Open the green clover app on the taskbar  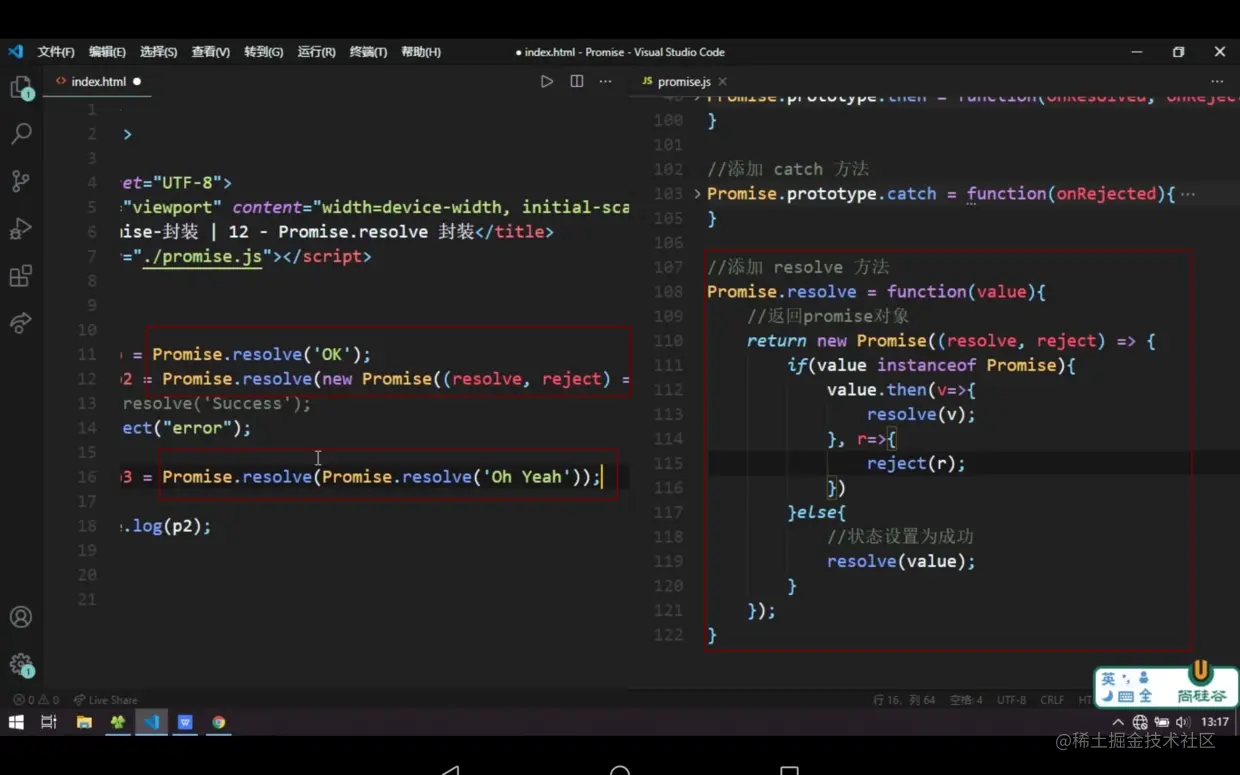[118, 722]
